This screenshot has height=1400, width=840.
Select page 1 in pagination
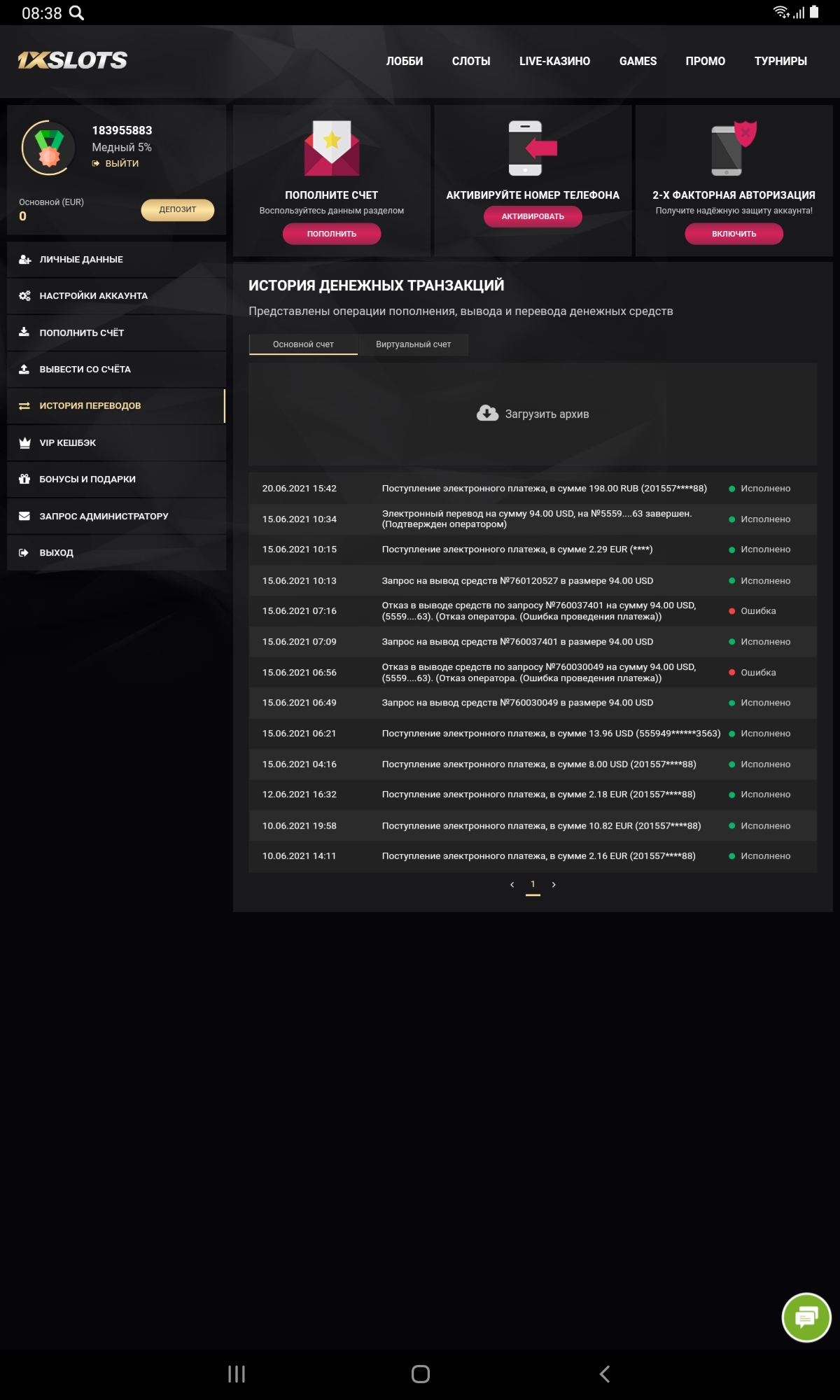(533, 885)
